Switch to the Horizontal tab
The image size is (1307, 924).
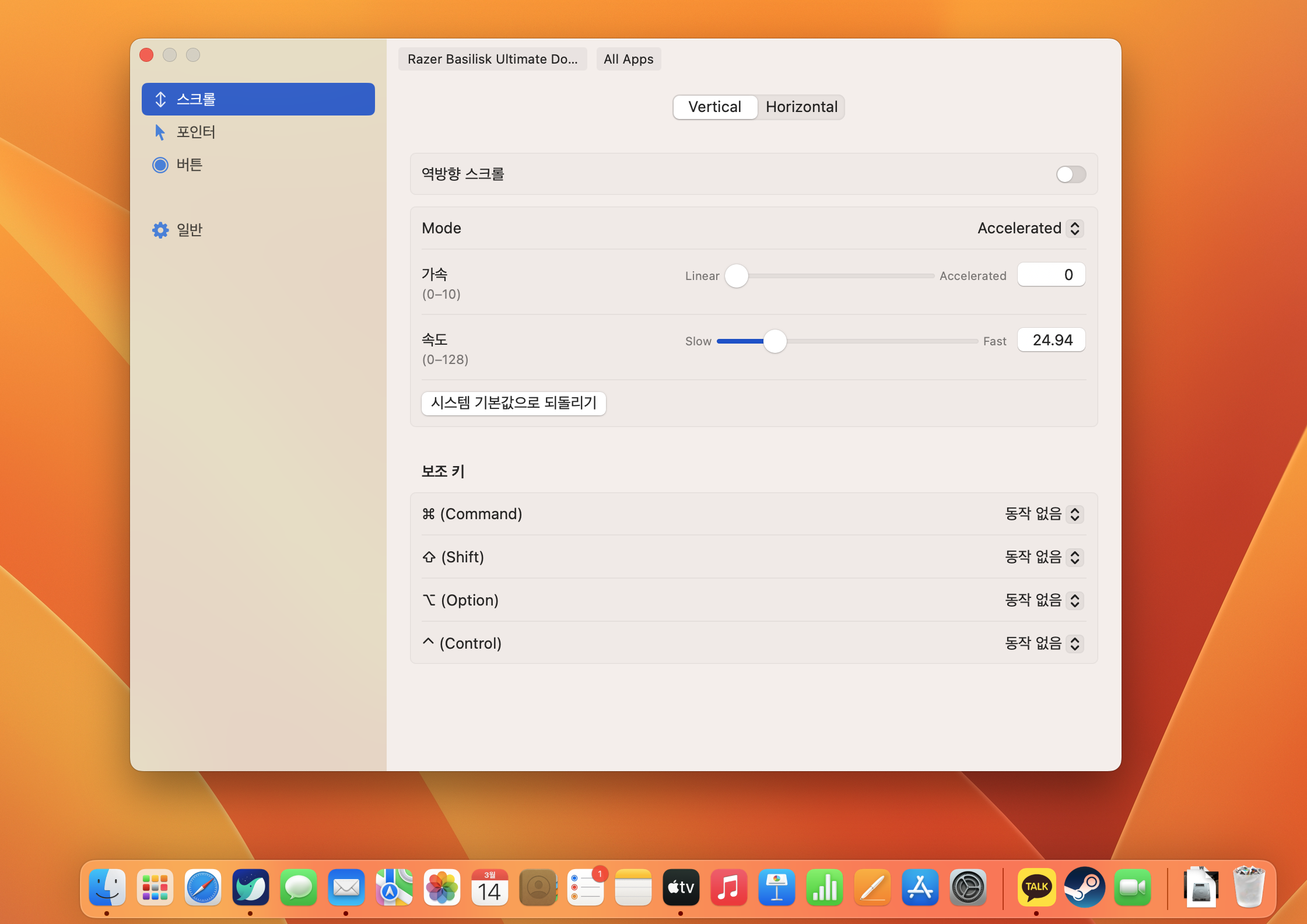click(801, 107)
